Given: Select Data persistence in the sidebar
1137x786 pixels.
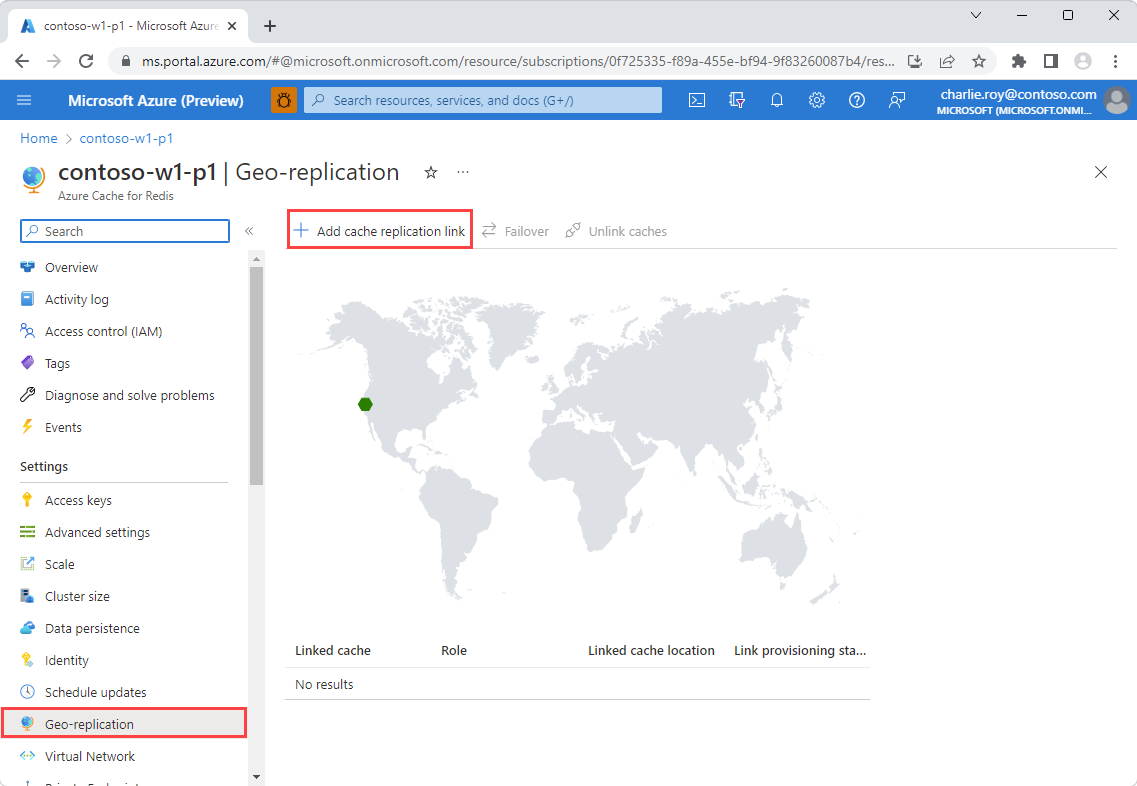Looking at the screenshot, I should [x=92, y=627].
